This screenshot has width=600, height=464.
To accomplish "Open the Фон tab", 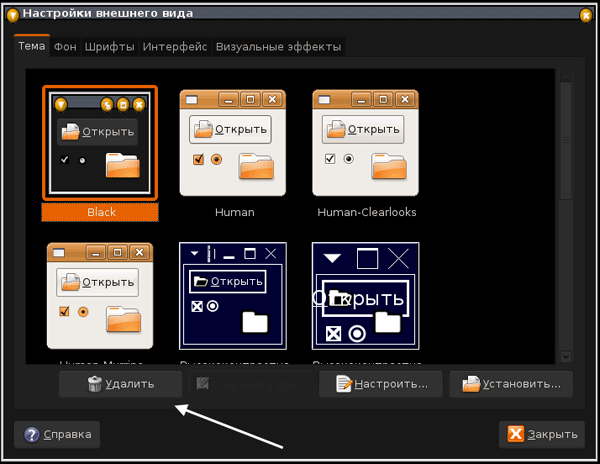I will (x=65, y=47).
